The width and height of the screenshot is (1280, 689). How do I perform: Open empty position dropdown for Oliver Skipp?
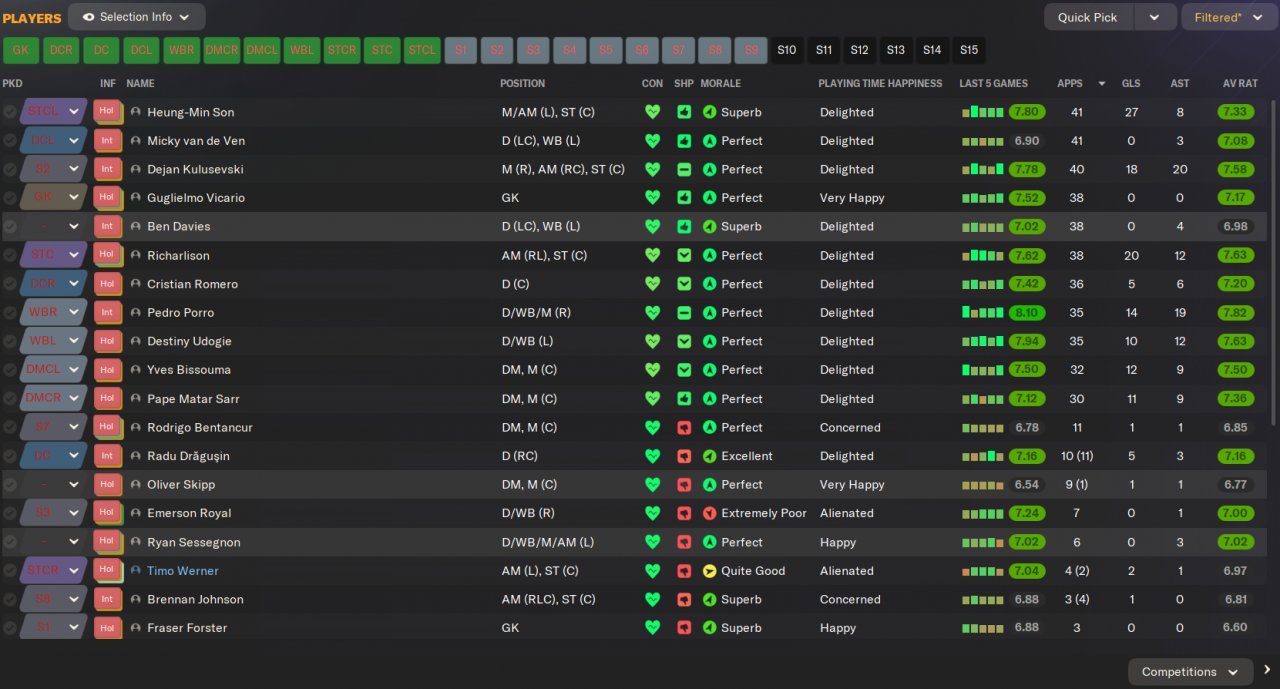(x=53, y=485)
